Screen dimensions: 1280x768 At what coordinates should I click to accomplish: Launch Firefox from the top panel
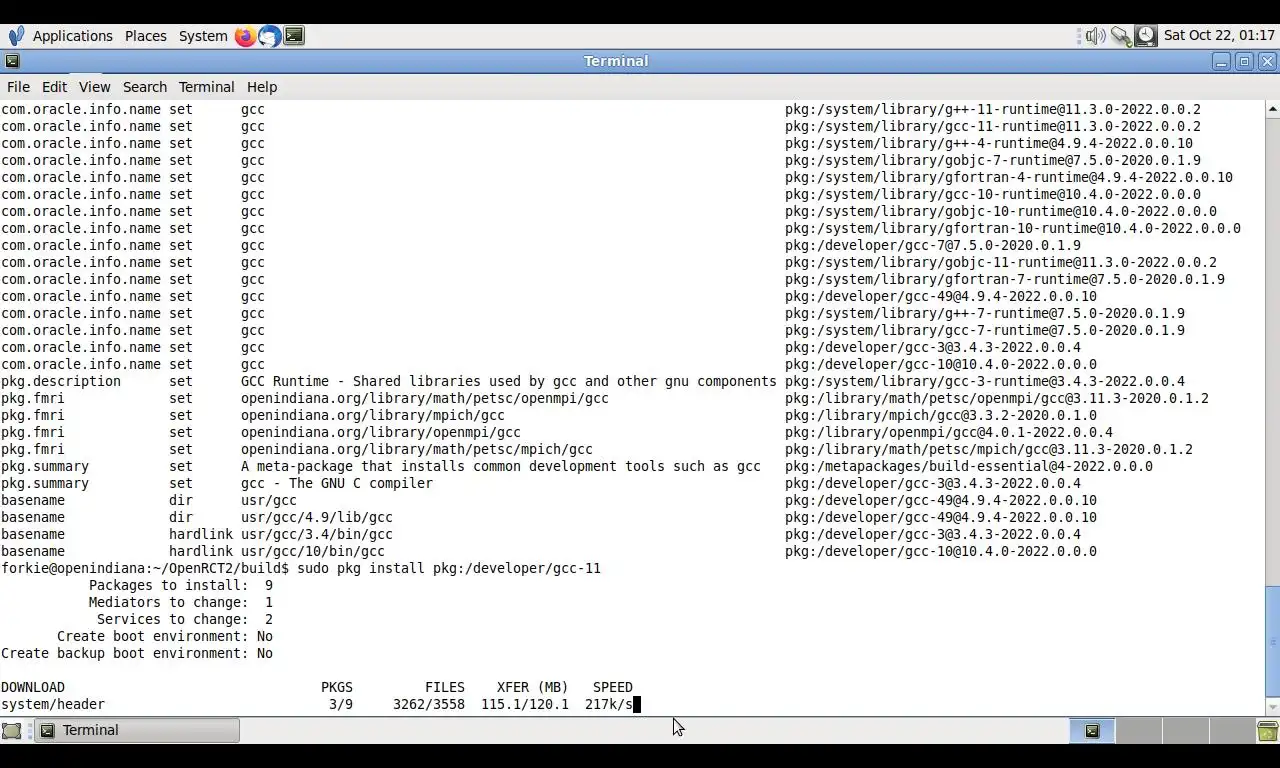[245, 36]
